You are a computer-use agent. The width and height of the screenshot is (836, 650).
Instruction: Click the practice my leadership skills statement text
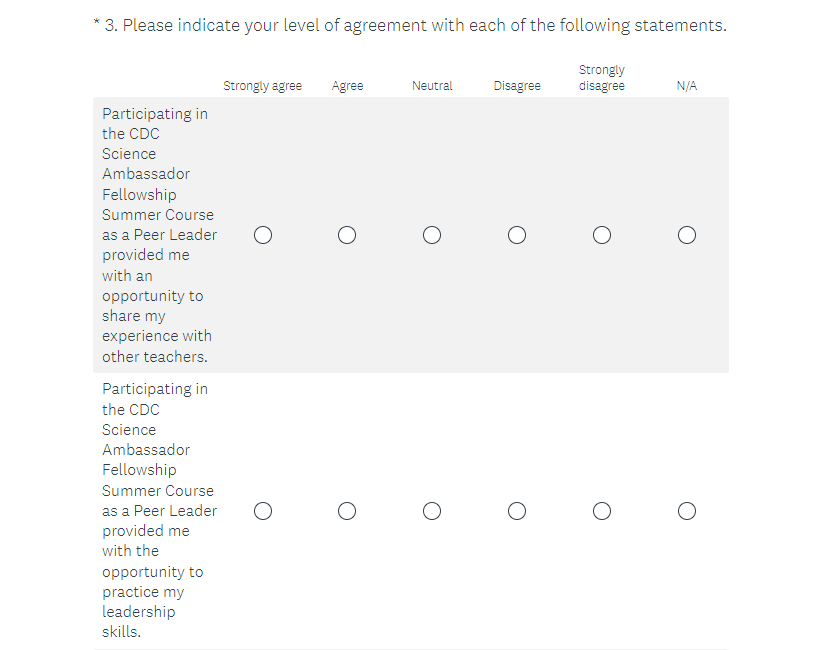click(158, 510)
